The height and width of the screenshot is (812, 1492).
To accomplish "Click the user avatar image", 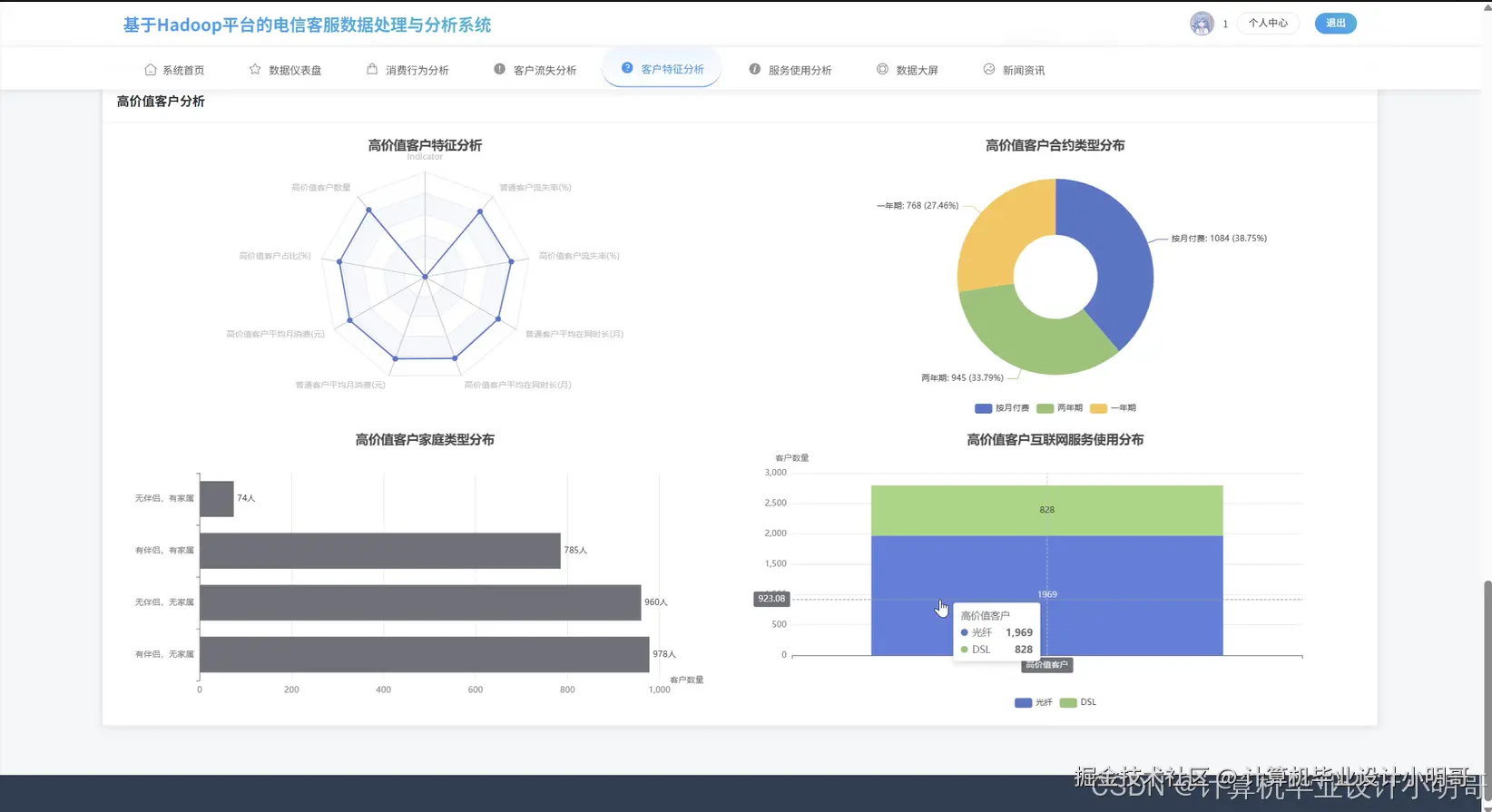I will (1202, 24).
